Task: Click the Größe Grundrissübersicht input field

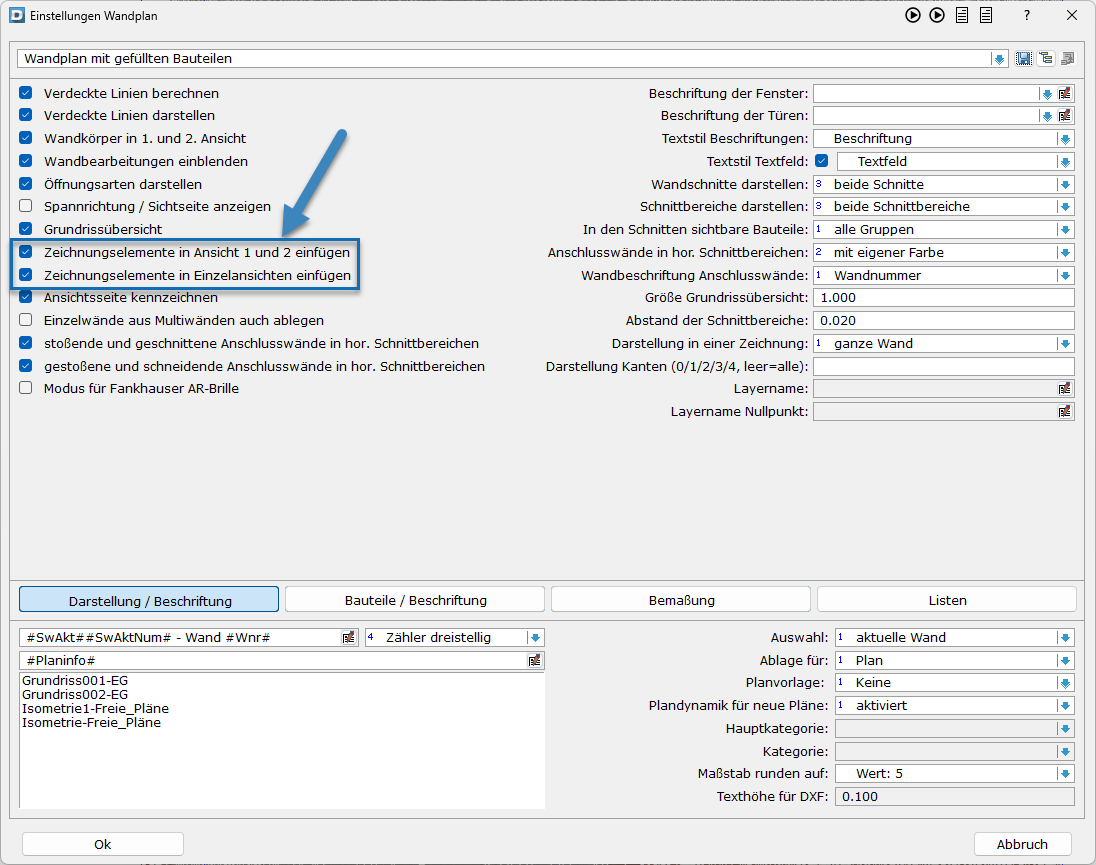Action: (943, 298)
